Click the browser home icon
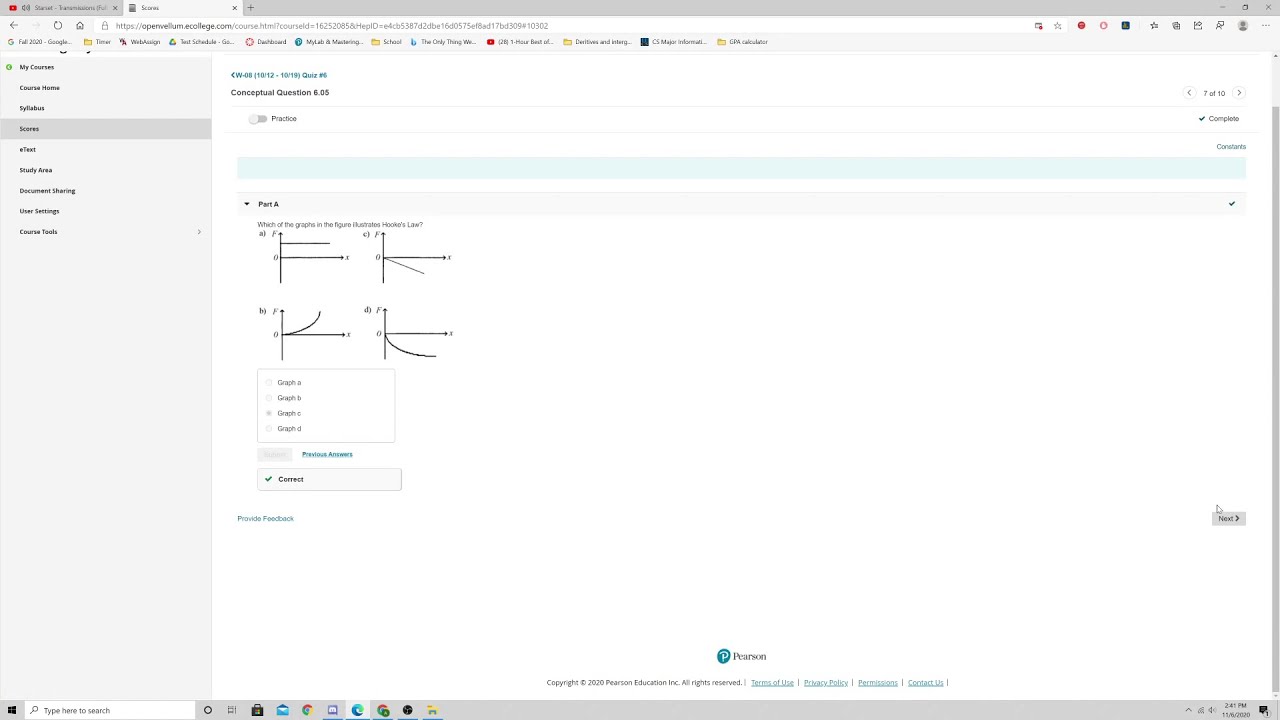Viewport: 1280px width, 720px height. (x=80, y=25)
